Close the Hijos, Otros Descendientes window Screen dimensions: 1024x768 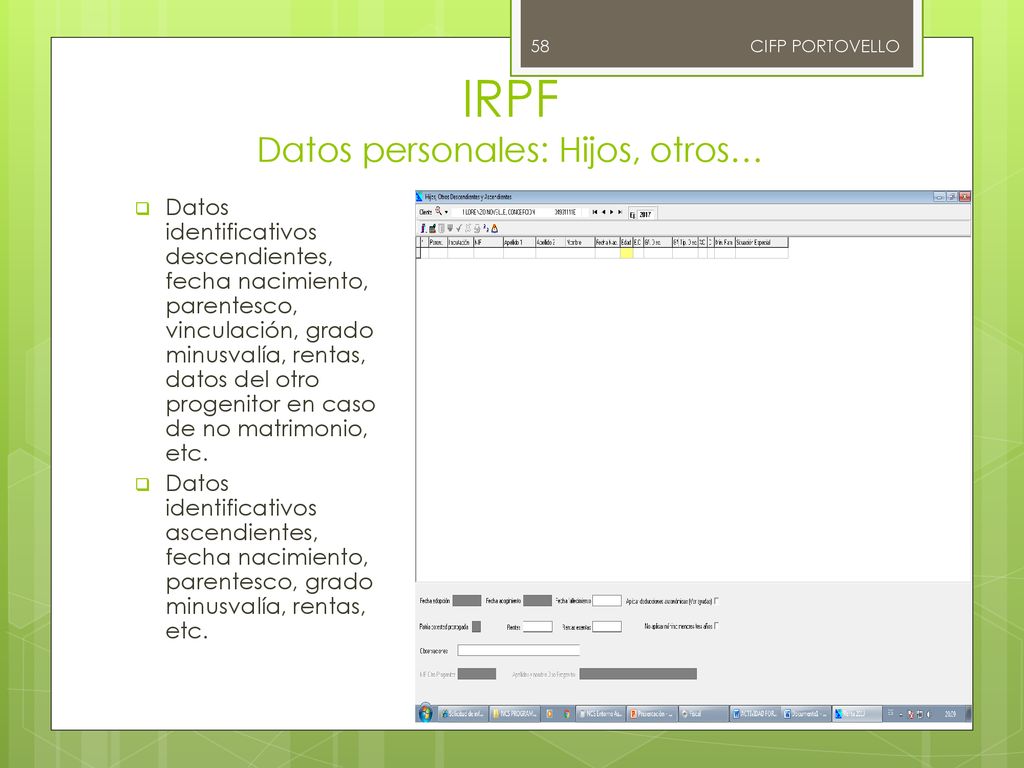click(965, 197)
